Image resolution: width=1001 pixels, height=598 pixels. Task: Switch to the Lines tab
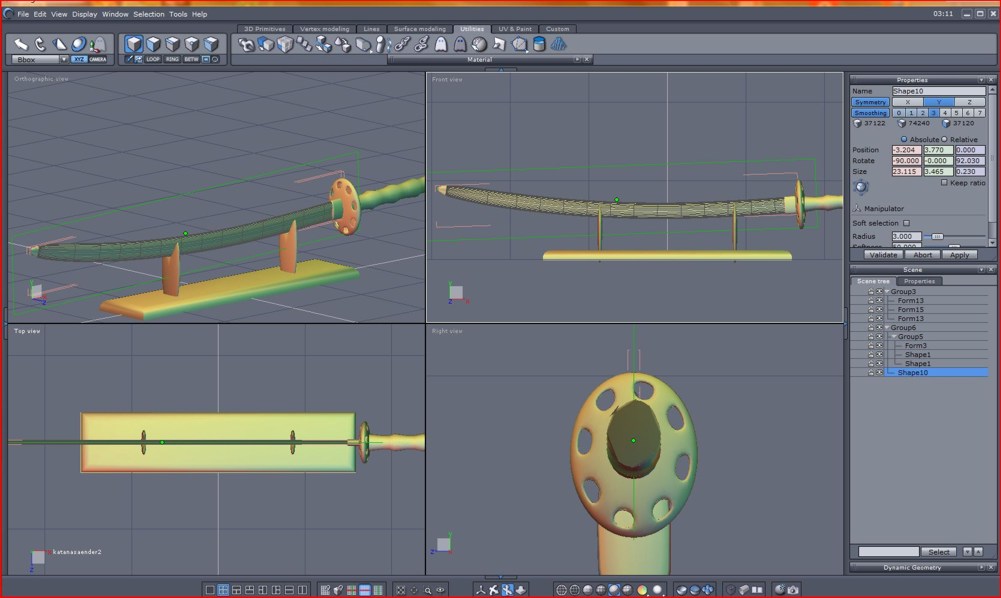coord(371,29)
